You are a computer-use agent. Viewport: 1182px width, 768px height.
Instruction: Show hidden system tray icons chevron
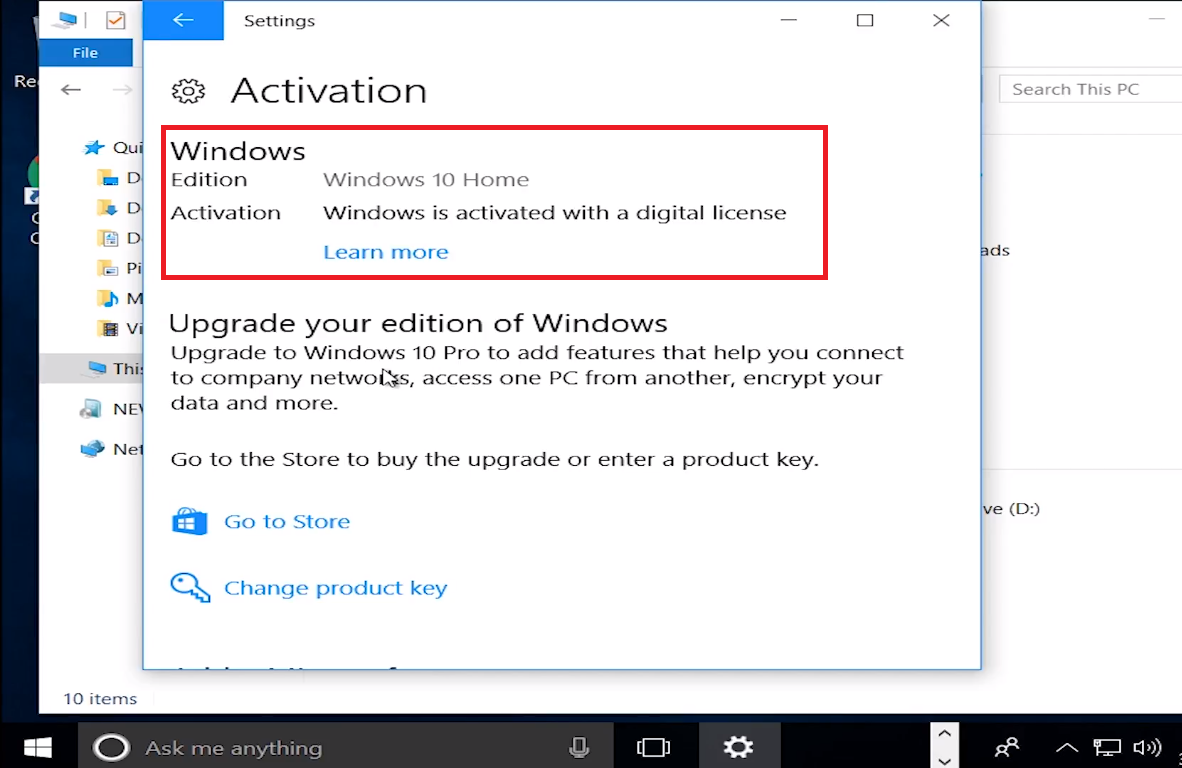click(1066, 747)
